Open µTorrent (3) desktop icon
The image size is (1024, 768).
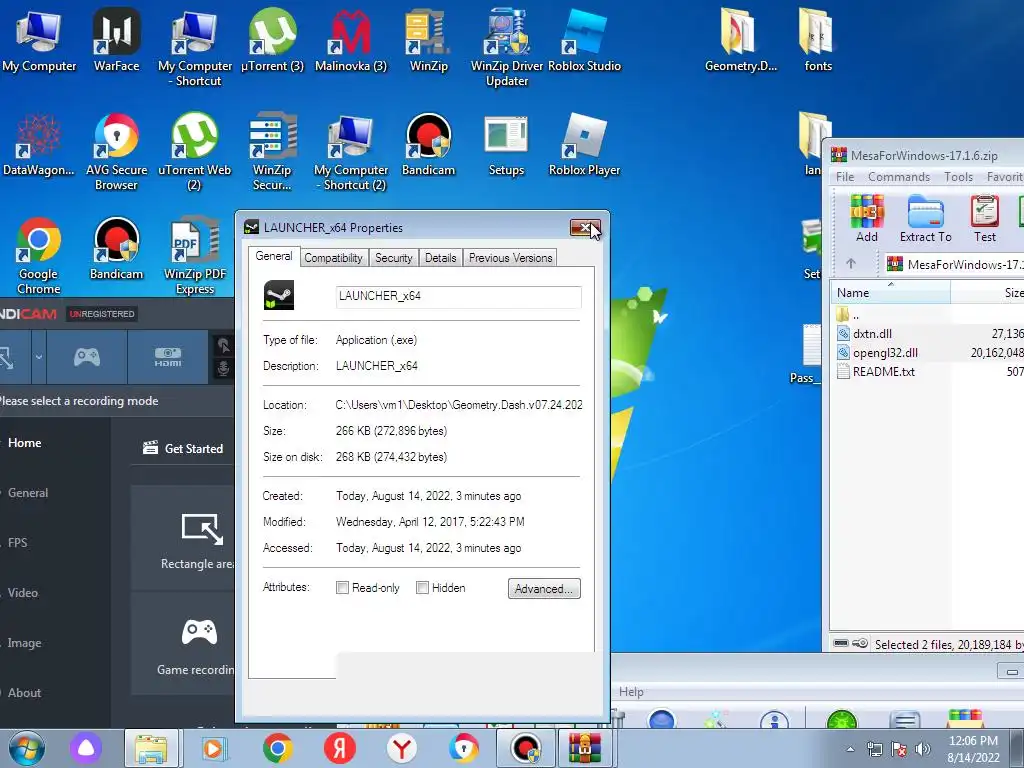[x=272, y=39]
